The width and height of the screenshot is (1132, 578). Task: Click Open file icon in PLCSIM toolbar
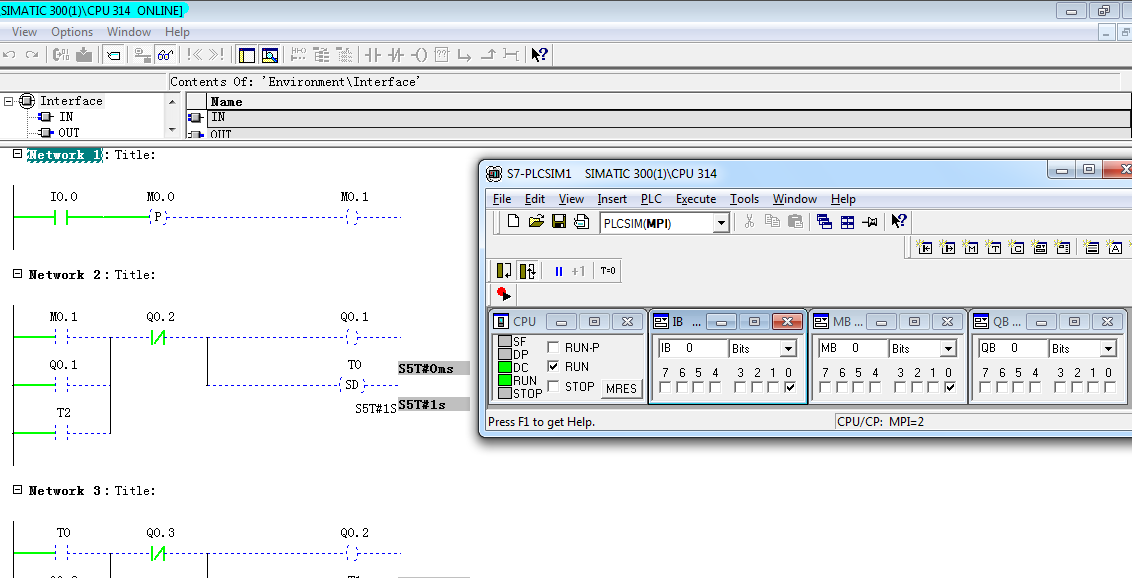(536, 222)
